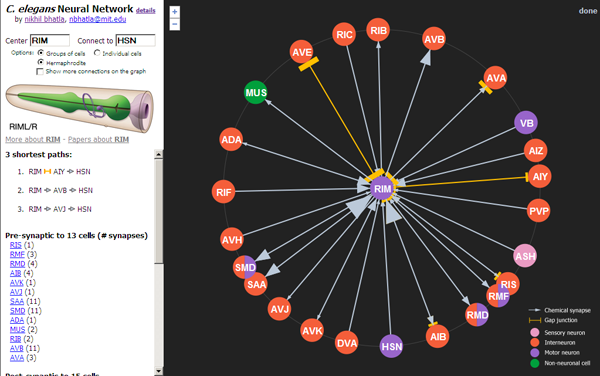600x376 pixels.
Task: Select the VB motor neuron node
Action: 526,123
